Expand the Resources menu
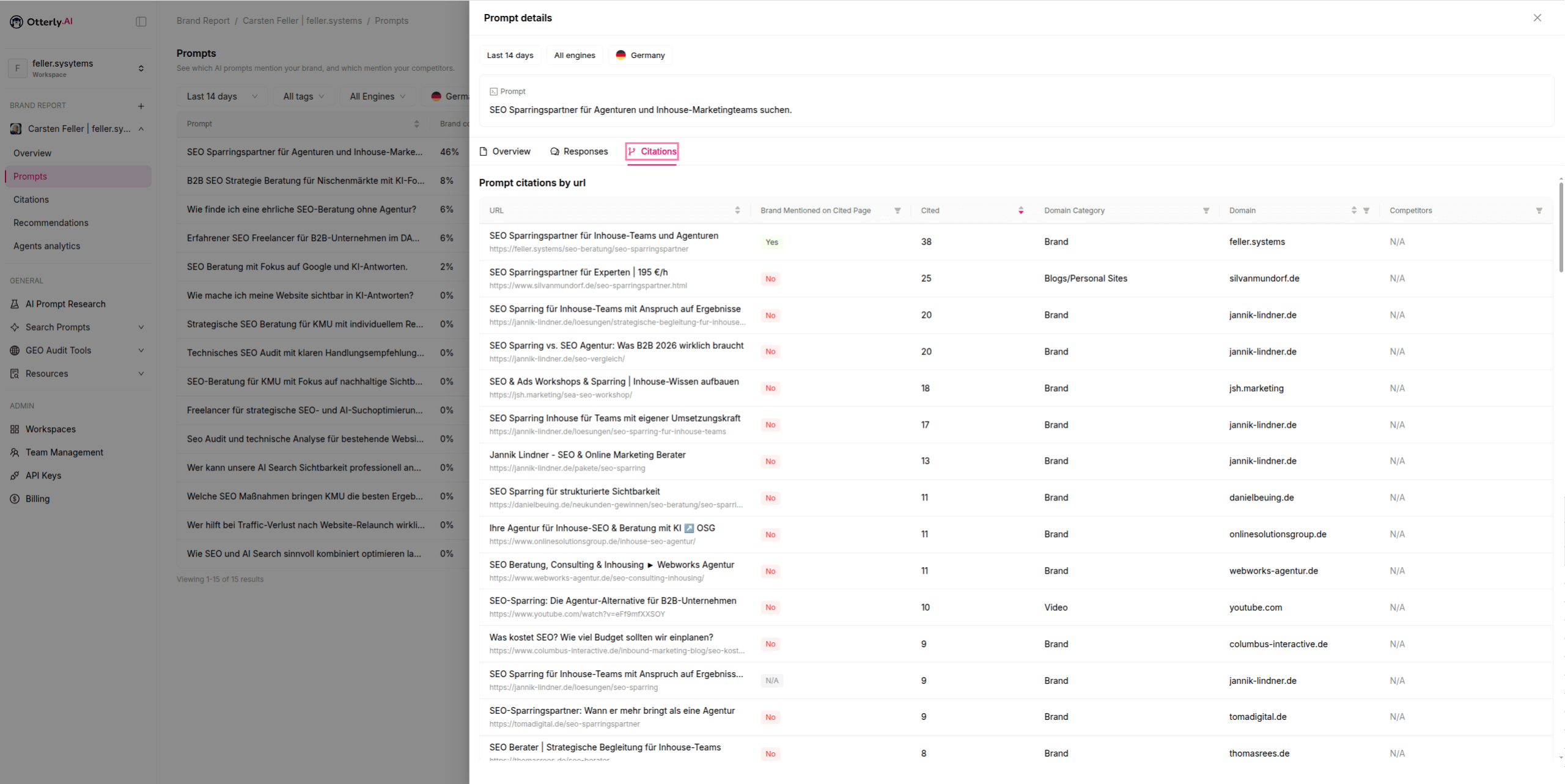 click(141, 374)
